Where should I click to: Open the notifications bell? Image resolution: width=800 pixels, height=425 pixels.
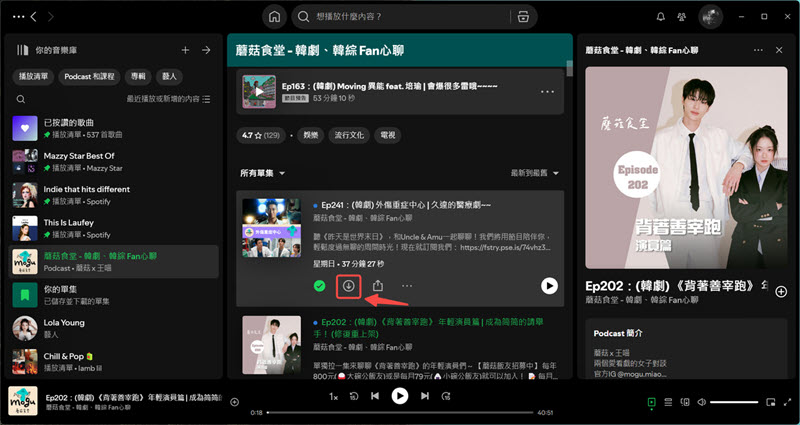(661, 17)
